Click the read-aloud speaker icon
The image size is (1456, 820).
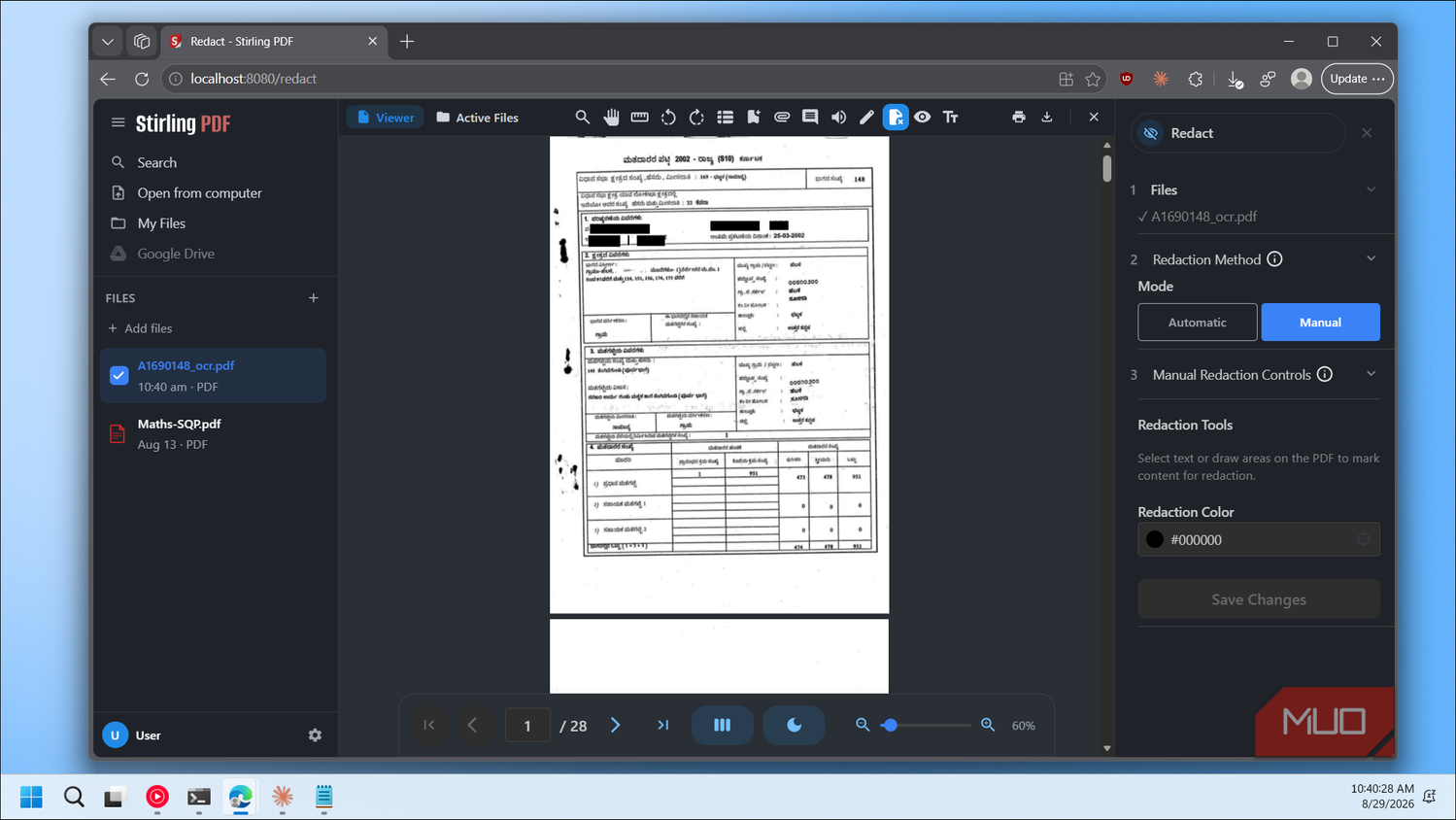click(x=838, y=117)
